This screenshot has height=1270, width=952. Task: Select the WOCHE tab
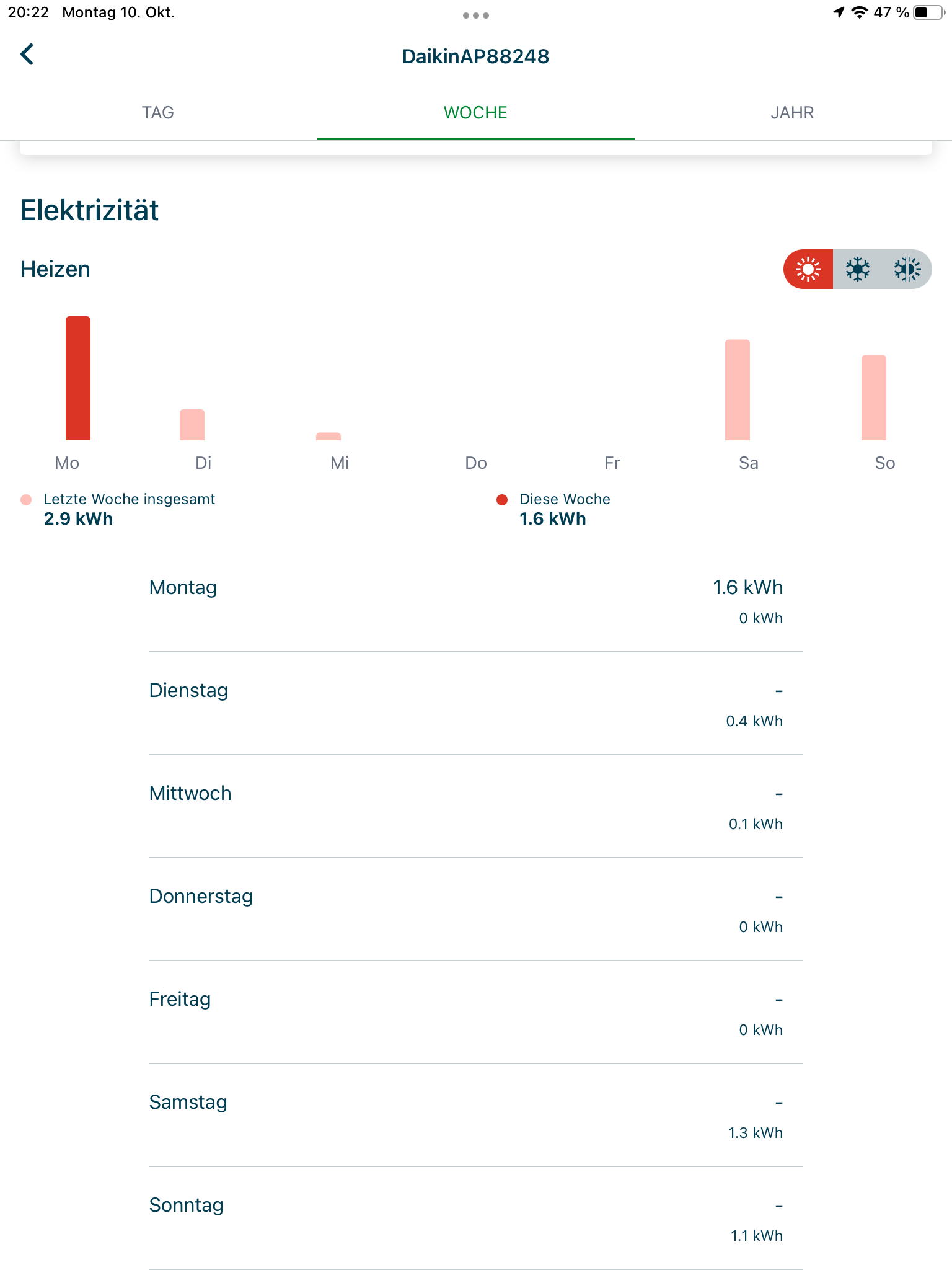(x=475, y=113)
